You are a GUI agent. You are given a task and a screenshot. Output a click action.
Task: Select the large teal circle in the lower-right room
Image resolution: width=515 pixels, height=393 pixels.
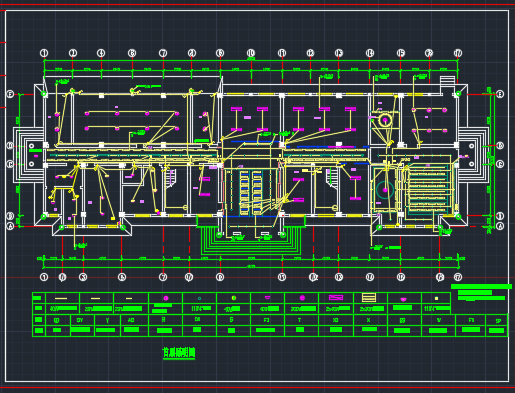coord(385,190)
